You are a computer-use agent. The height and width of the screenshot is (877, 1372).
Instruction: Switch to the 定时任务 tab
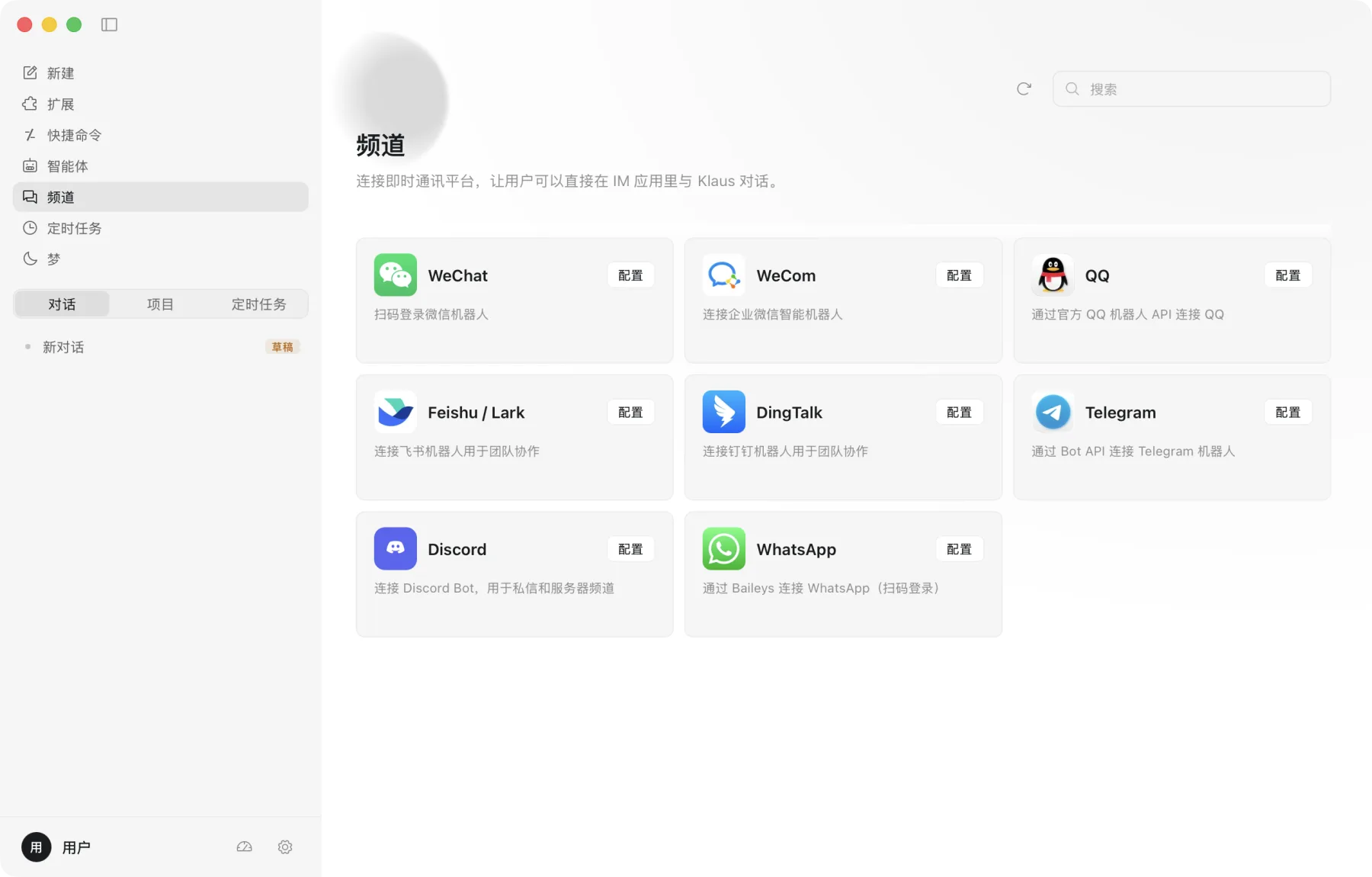click(x=258, y=304)
